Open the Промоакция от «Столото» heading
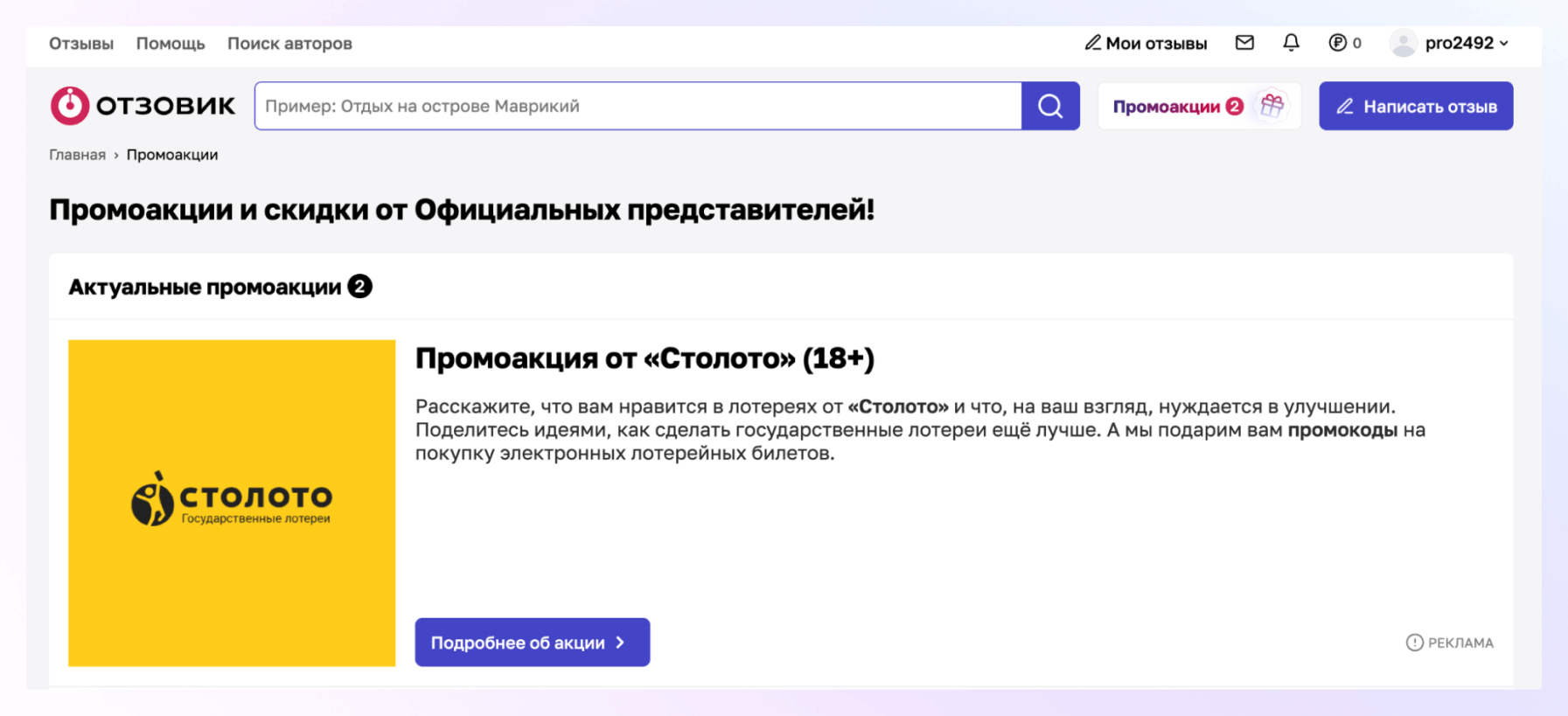Viewport: 1568px width, 716px height. [x=645, y=358]
